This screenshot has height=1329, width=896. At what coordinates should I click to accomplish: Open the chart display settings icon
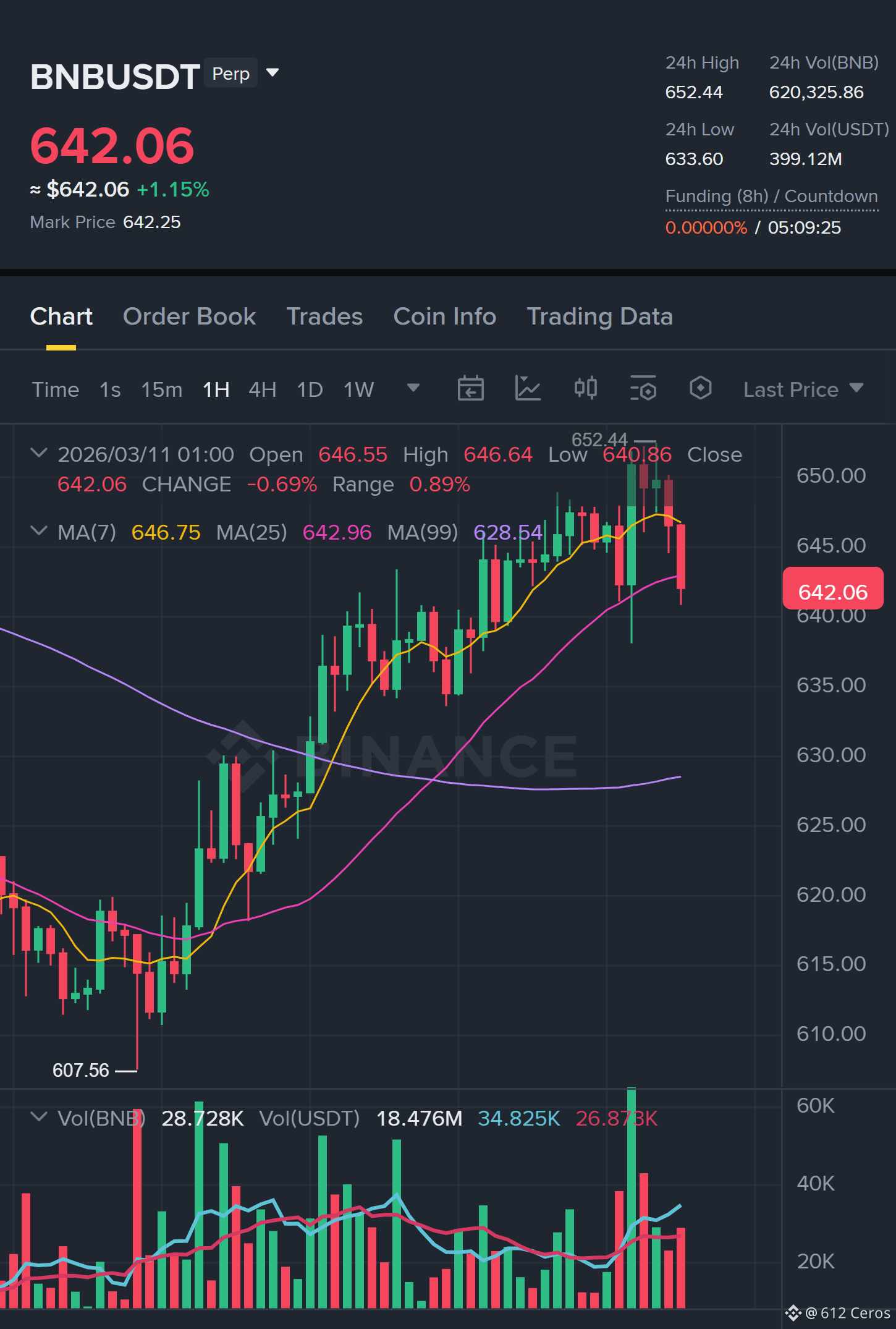[x=643, y=389]
